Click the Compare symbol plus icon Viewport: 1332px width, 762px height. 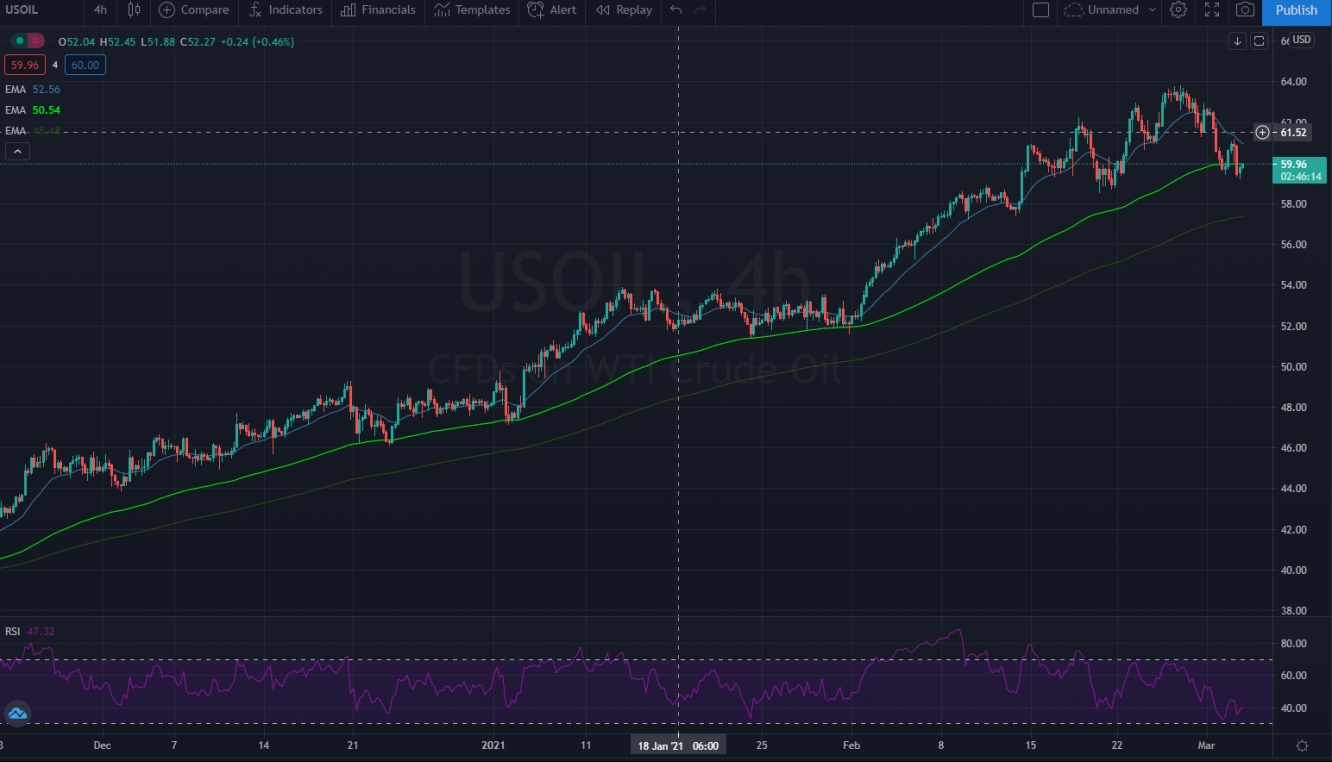pyautogui.click(x=167, y=10)
